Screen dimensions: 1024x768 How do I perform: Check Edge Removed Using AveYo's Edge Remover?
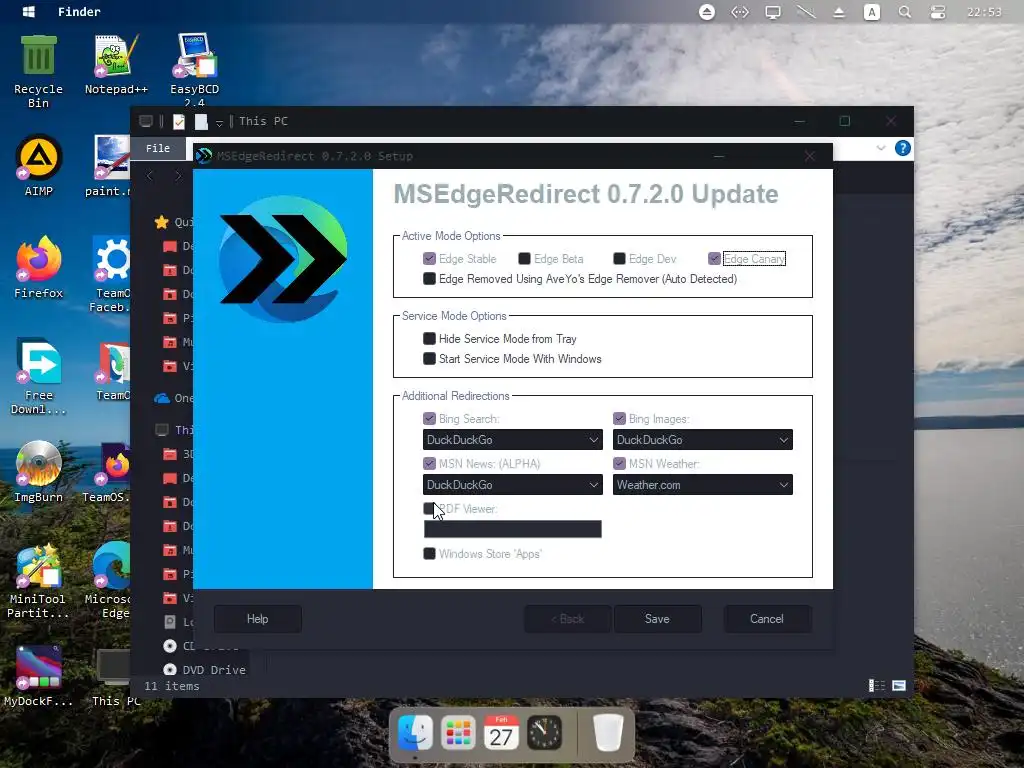pyautogui.click(x=429, y=279)
